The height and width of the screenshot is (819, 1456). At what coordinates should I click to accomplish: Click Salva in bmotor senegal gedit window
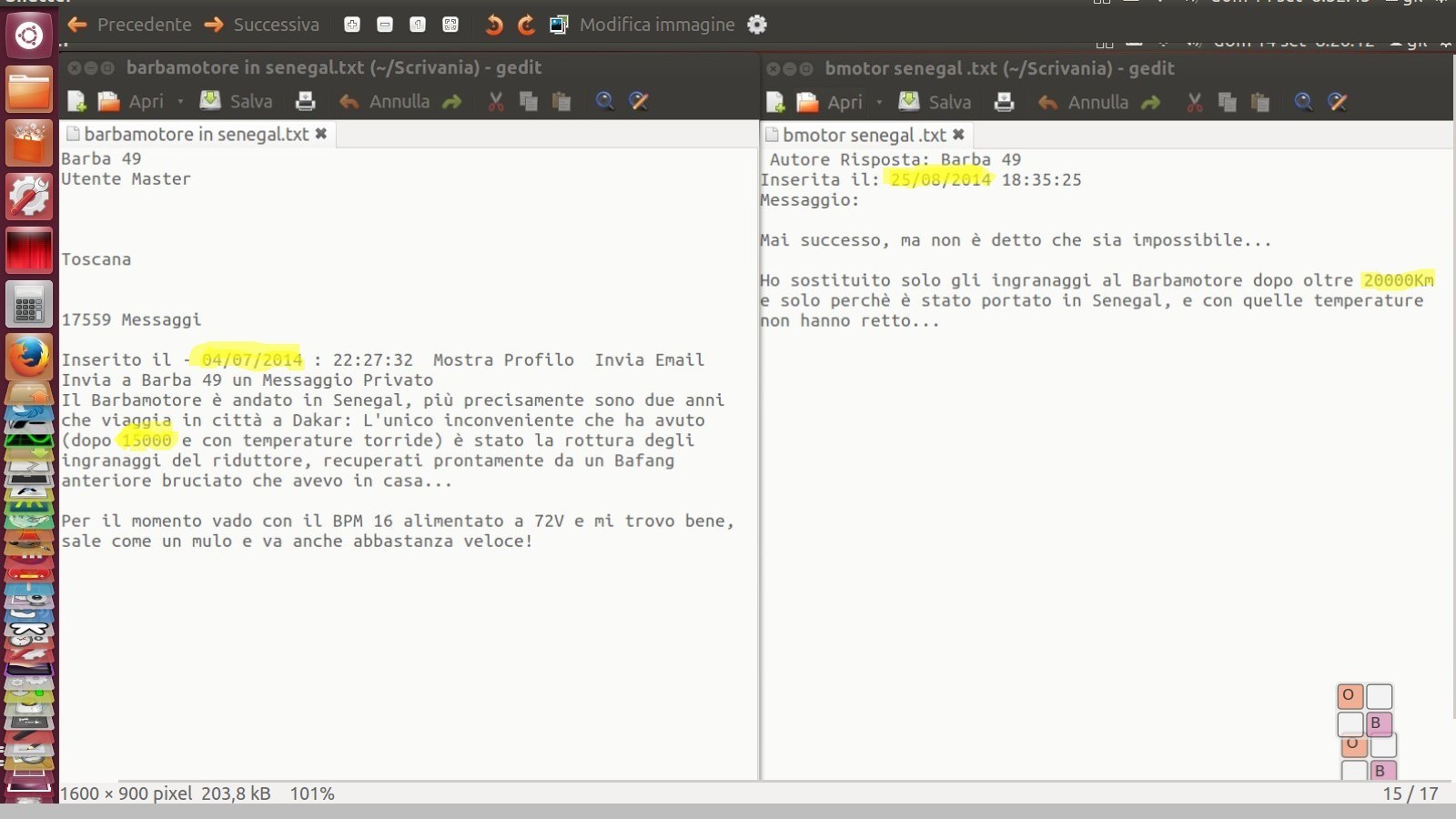[x=935, y=102]
